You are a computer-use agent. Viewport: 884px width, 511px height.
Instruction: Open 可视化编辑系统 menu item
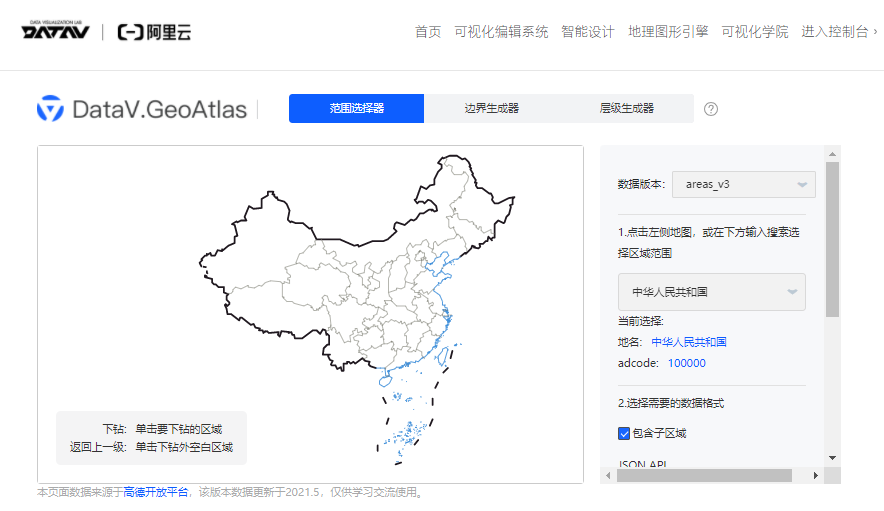tap(501, 32)
